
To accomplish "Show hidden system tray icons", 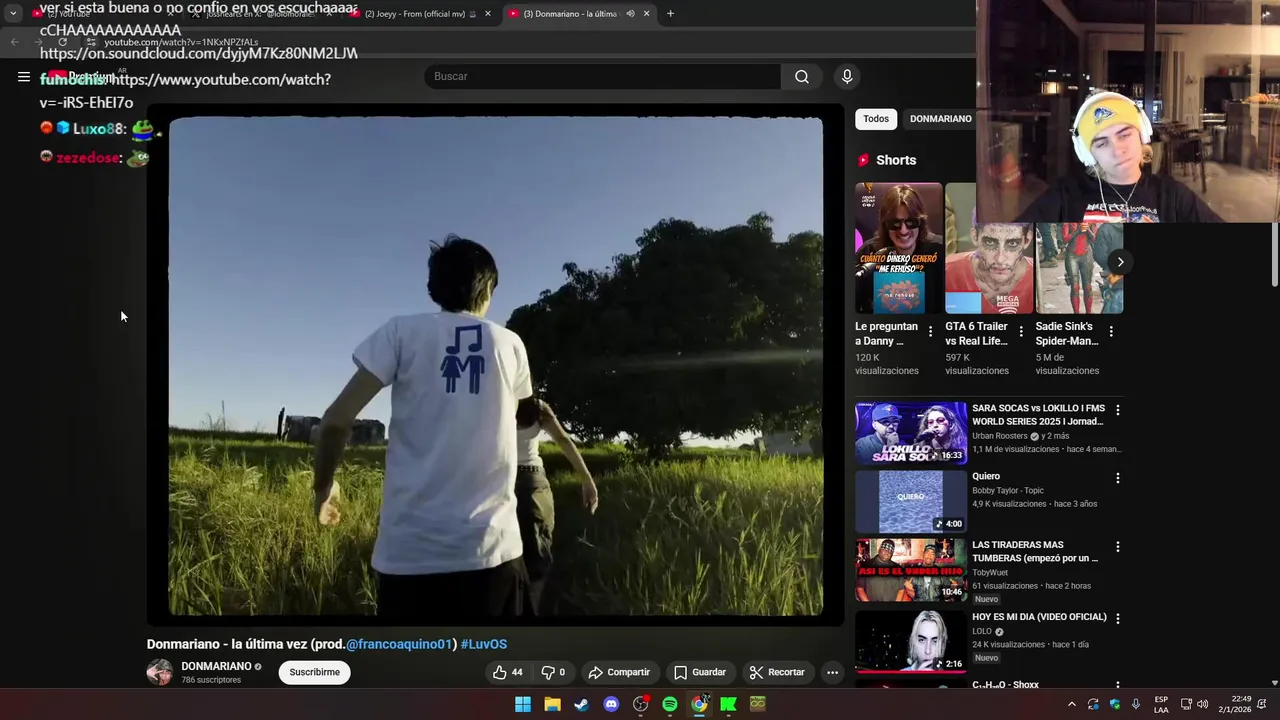I will point(1072,704).
